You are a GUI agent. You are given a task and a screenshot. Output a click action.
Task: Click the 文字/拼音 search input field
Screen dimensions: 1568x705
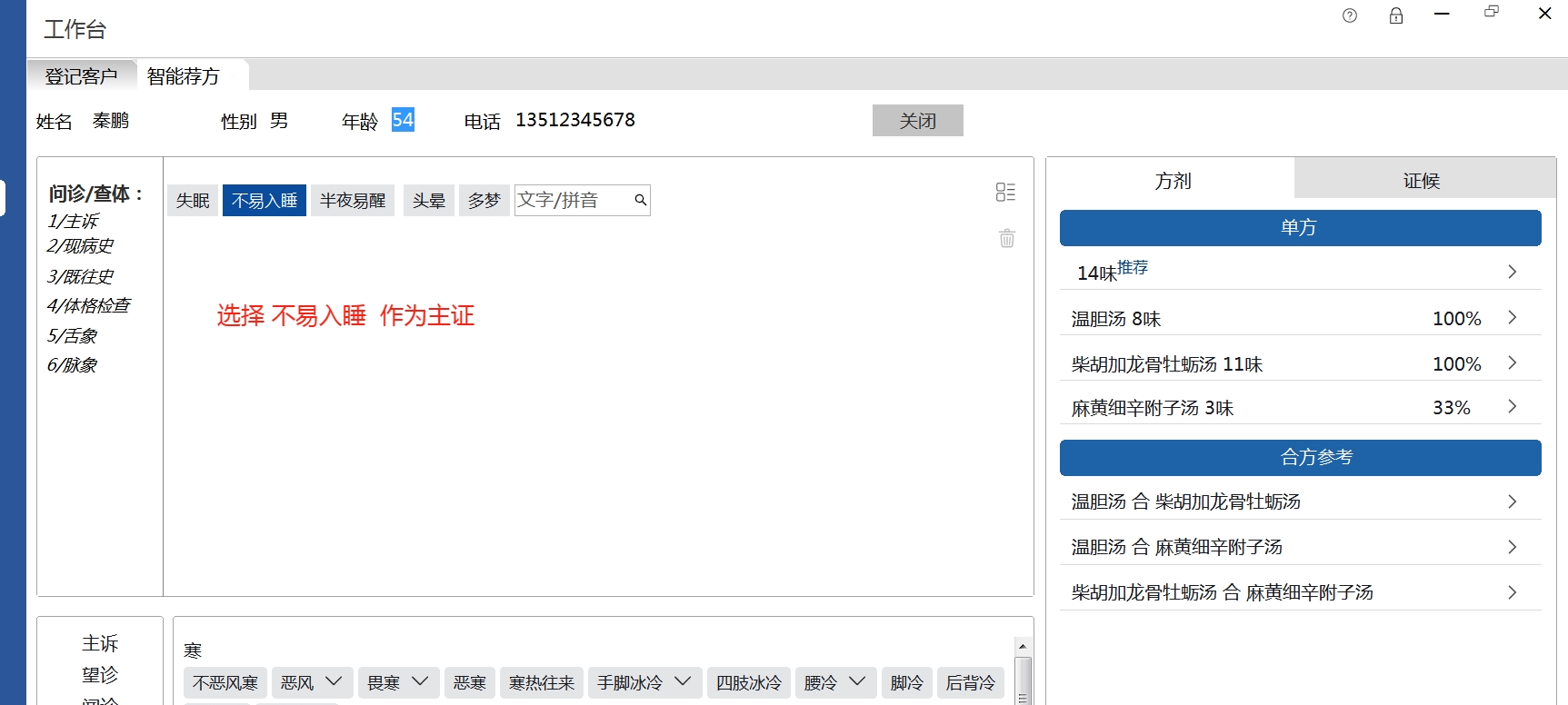573,200
